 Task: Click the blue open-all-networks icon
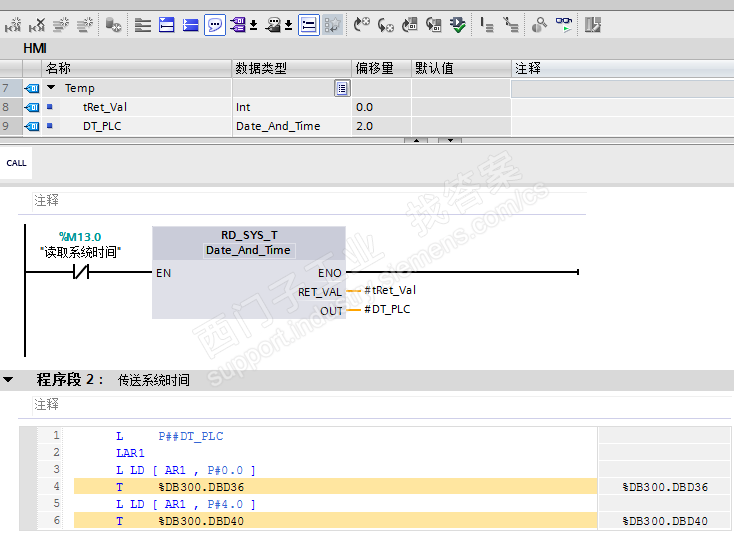pyautogui.click(x=167, y=25)
